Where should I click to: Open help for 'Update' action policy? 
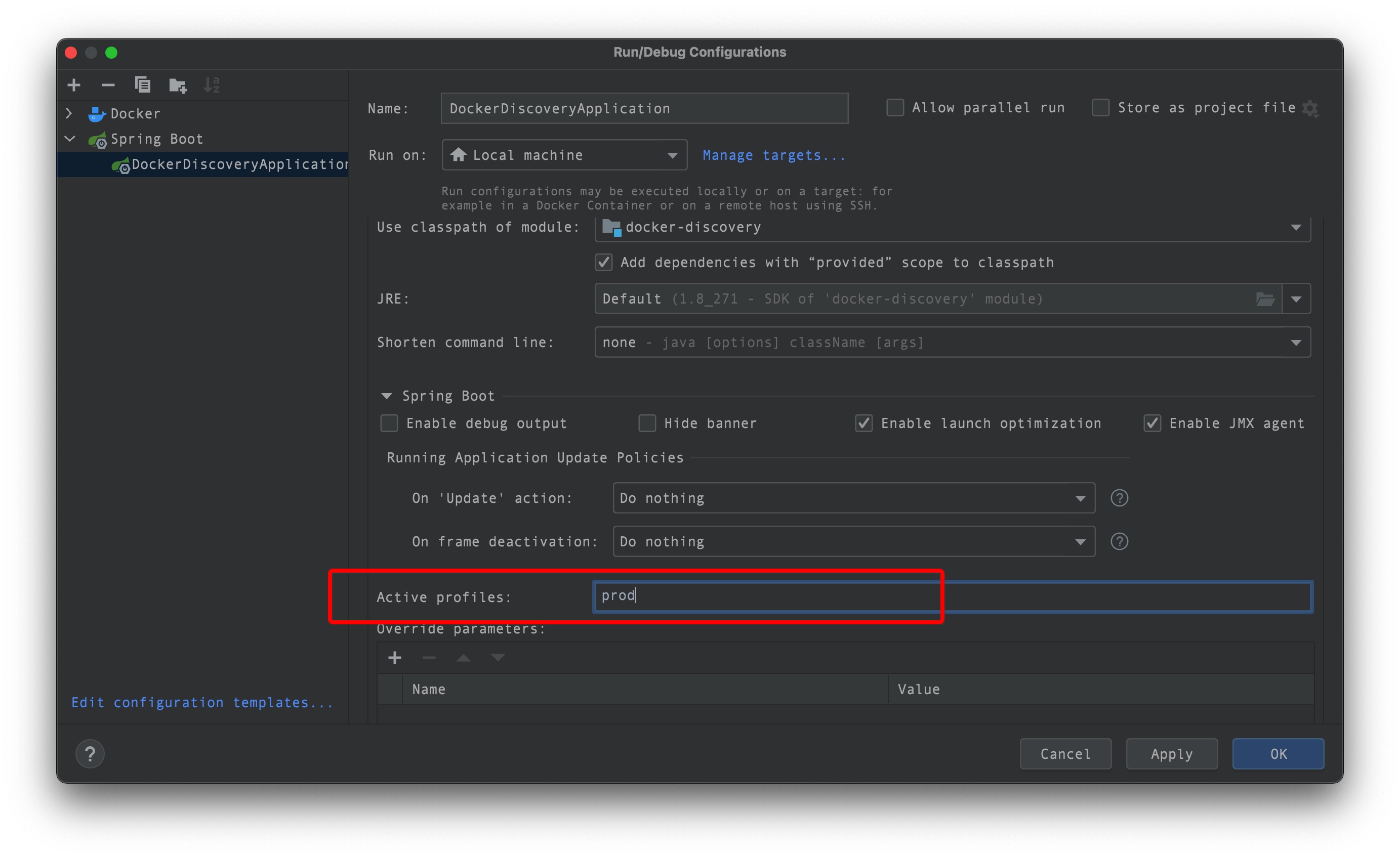click(1119, 498)
